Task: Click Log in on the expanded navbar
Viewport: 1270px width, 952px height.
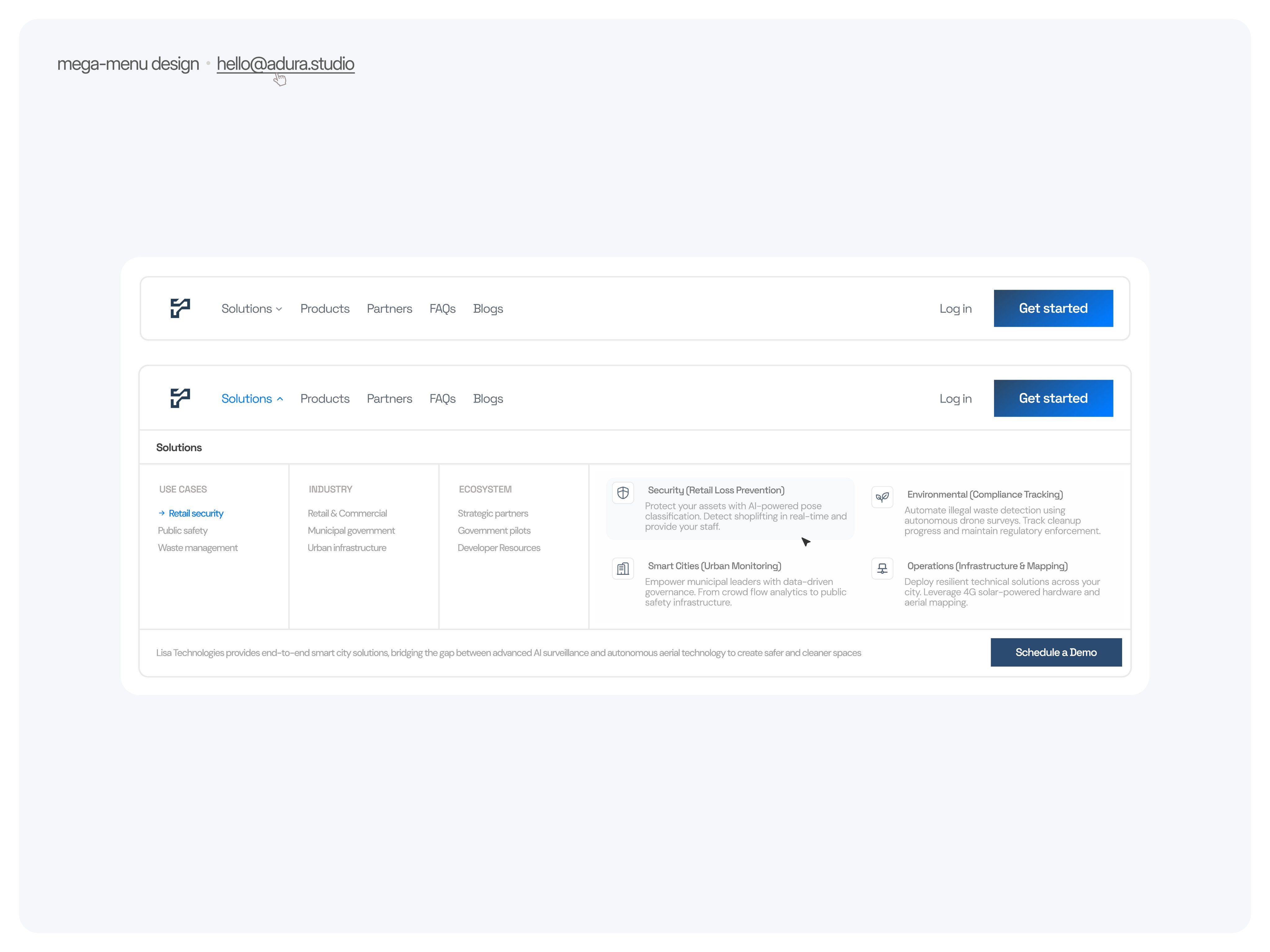Action: click(x=955, y=399)
